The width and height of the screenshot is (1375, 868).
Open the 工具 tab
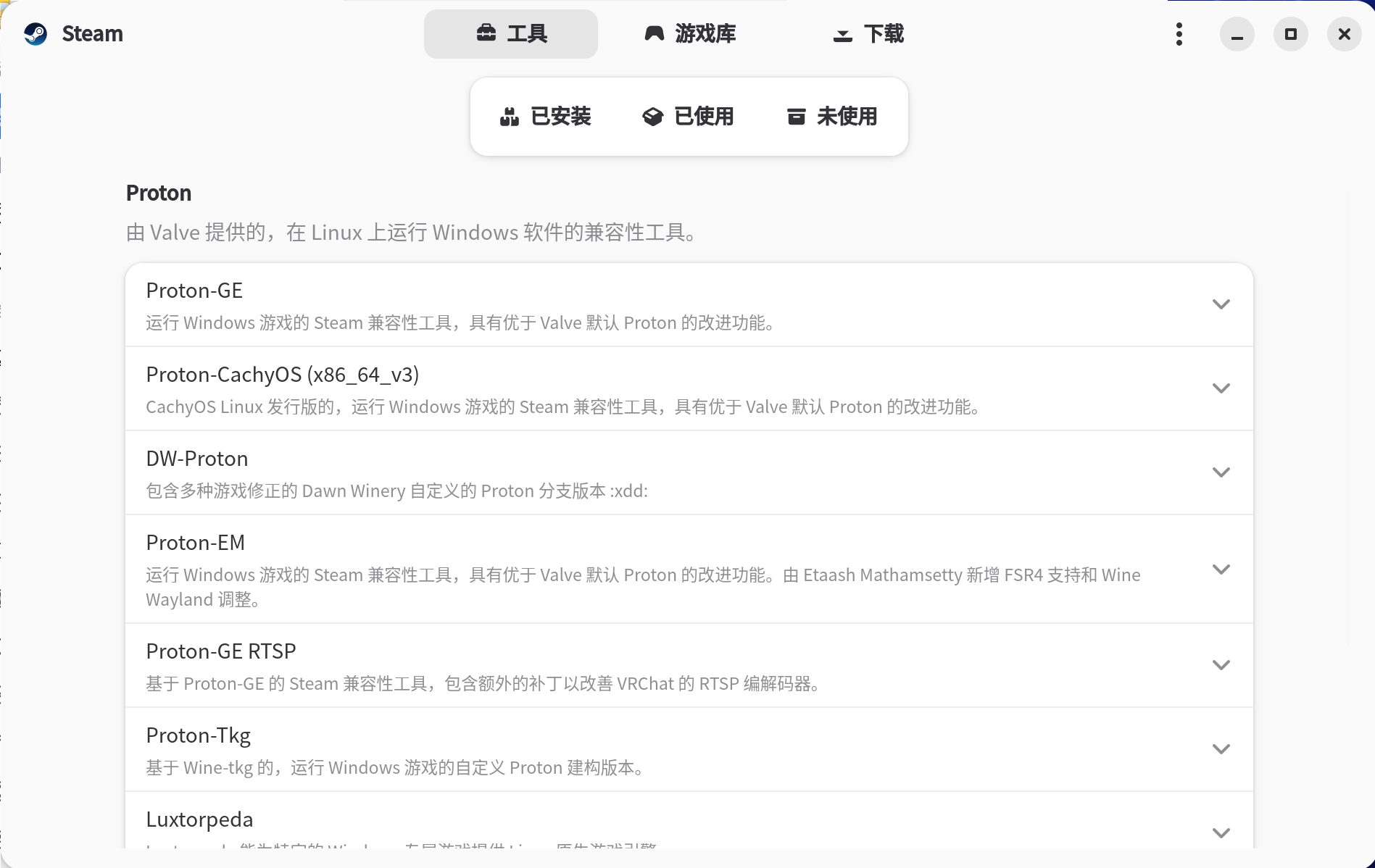coord(511,34)
